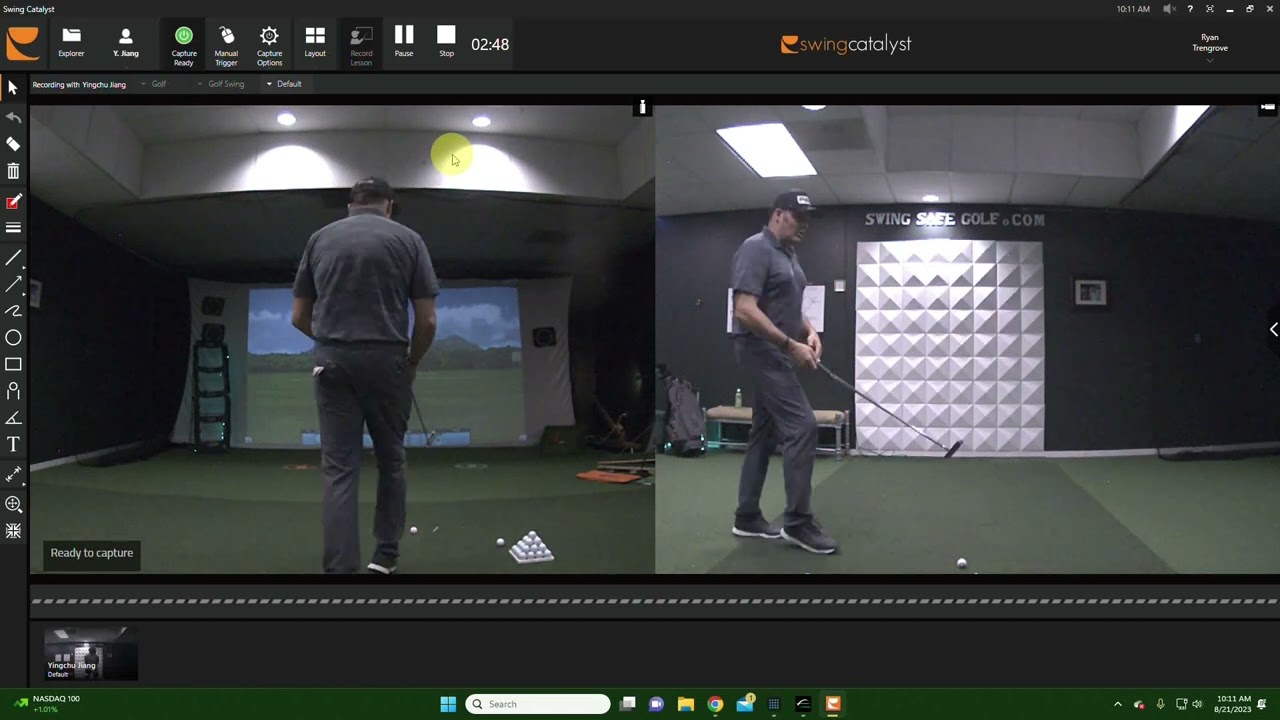Select the distance ruler tool
This screenshot has width=1280, height=720.
13,474
